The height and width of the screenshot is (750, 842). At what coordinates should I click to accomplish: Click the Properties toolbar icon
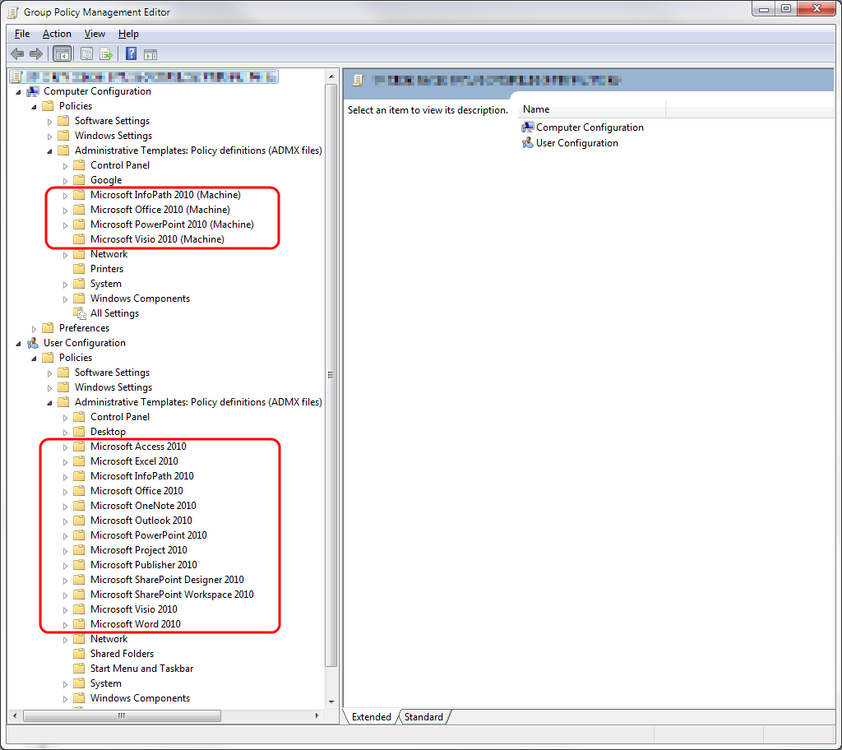(x=86, y=54)
